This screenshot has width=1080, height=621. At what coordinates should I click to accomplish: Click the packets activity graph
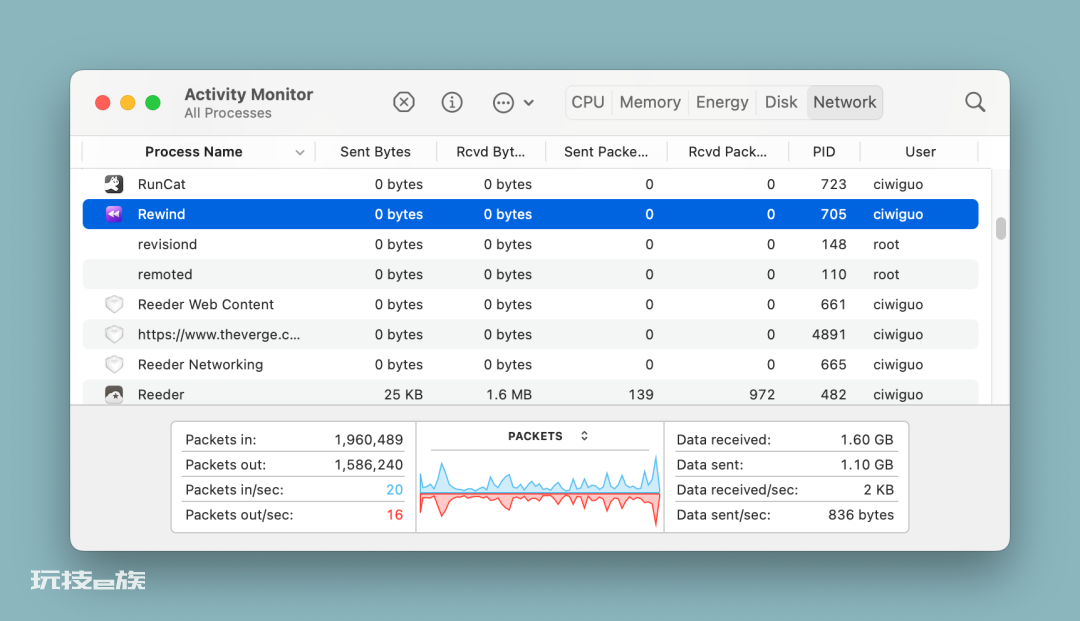pyautogui.click(x=539, y=492)
